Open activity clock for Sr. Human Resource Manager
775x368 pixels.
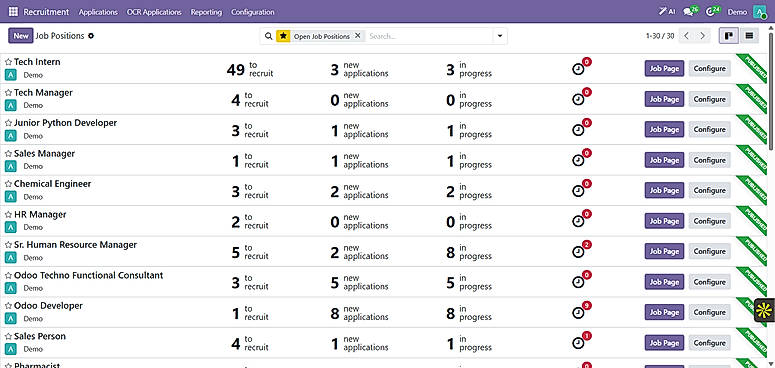click(x=578, y=252)
